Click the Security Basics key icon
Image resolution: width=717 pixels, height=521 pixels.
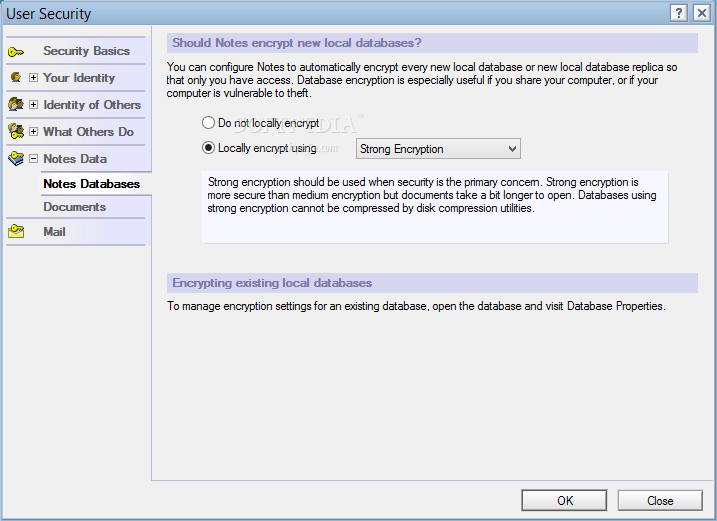point(16,51)
